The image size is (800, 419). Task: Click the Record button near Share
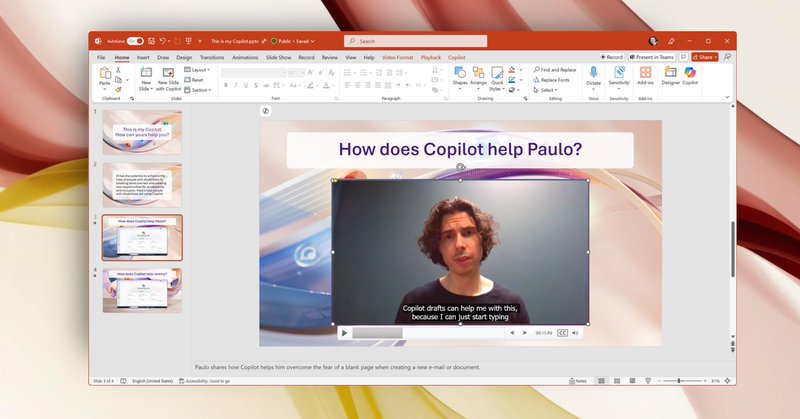[x=611, y=57]
